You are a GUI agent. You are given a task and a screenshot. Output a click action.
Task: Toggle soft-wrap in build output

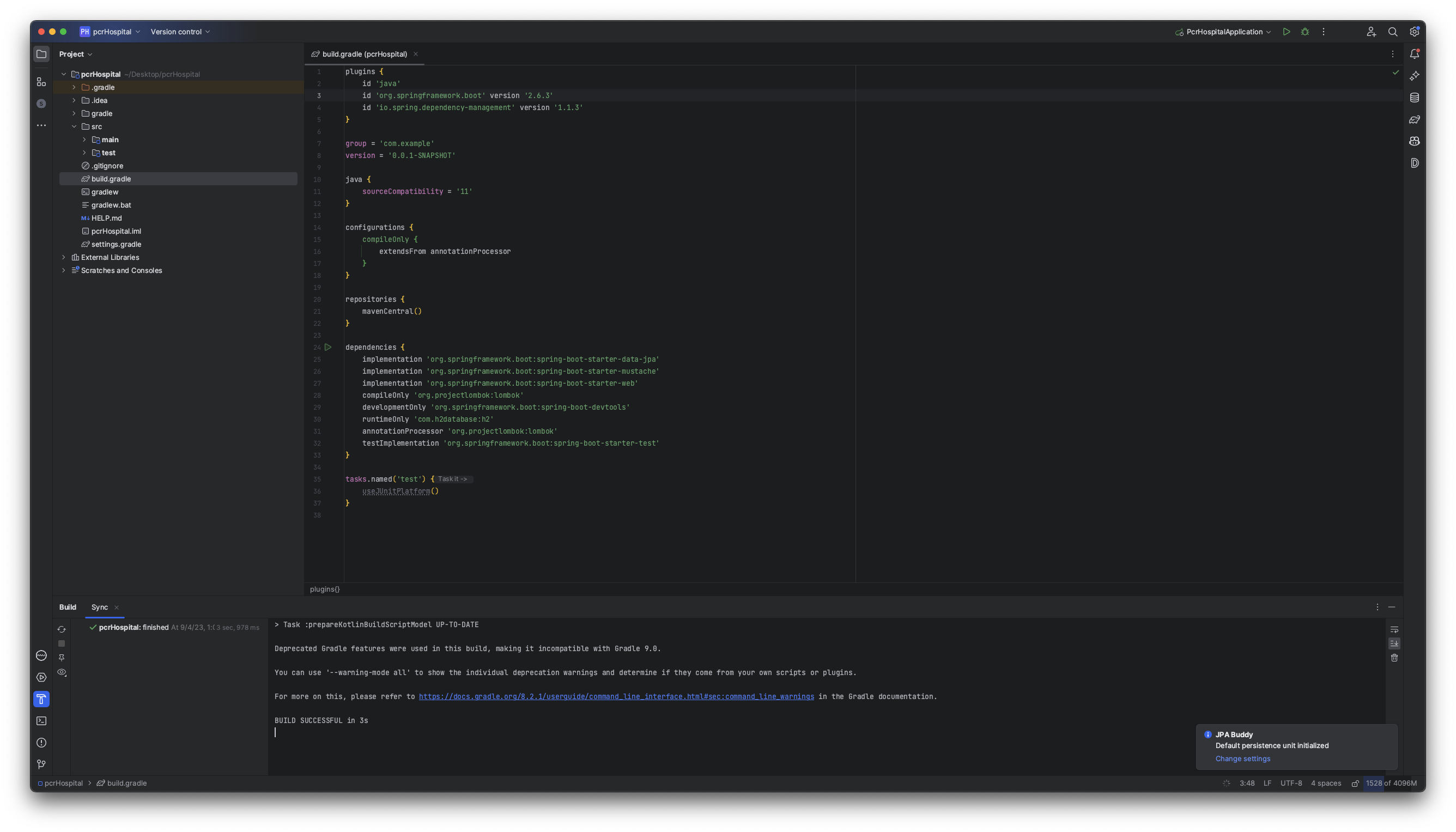pos(1394,630)
